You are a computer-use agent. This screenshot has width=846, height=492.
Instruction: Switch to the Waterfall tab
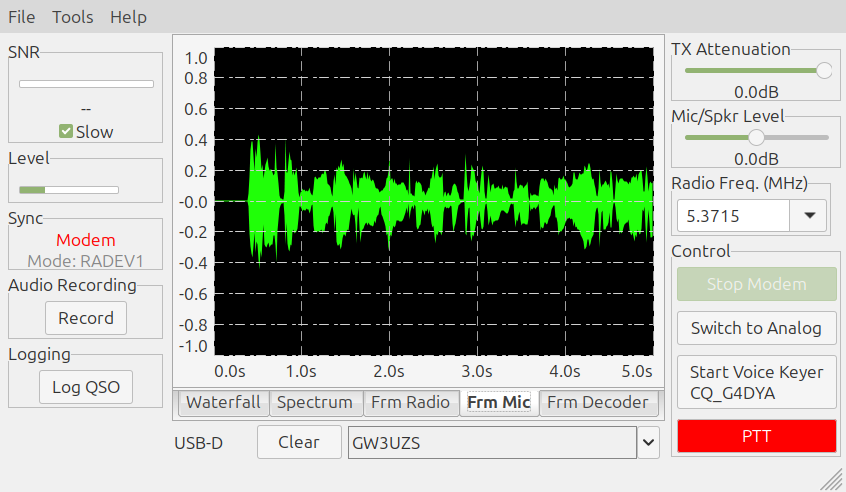pyautogui.click(x=223, y=402)
